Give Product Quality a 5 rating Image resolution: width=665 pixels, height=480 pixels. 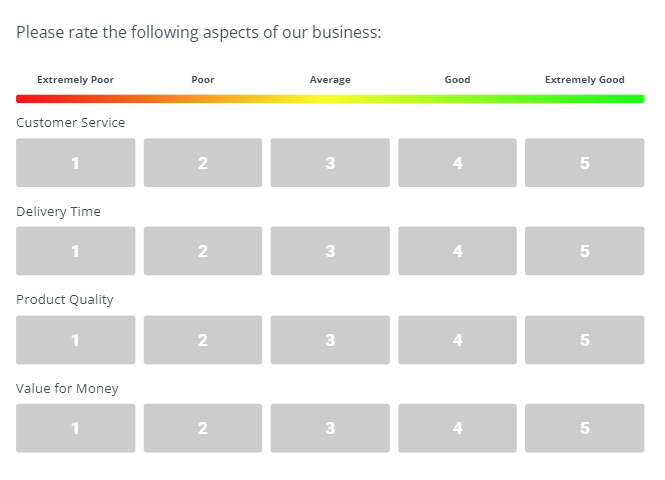click(x=584, y=340)
